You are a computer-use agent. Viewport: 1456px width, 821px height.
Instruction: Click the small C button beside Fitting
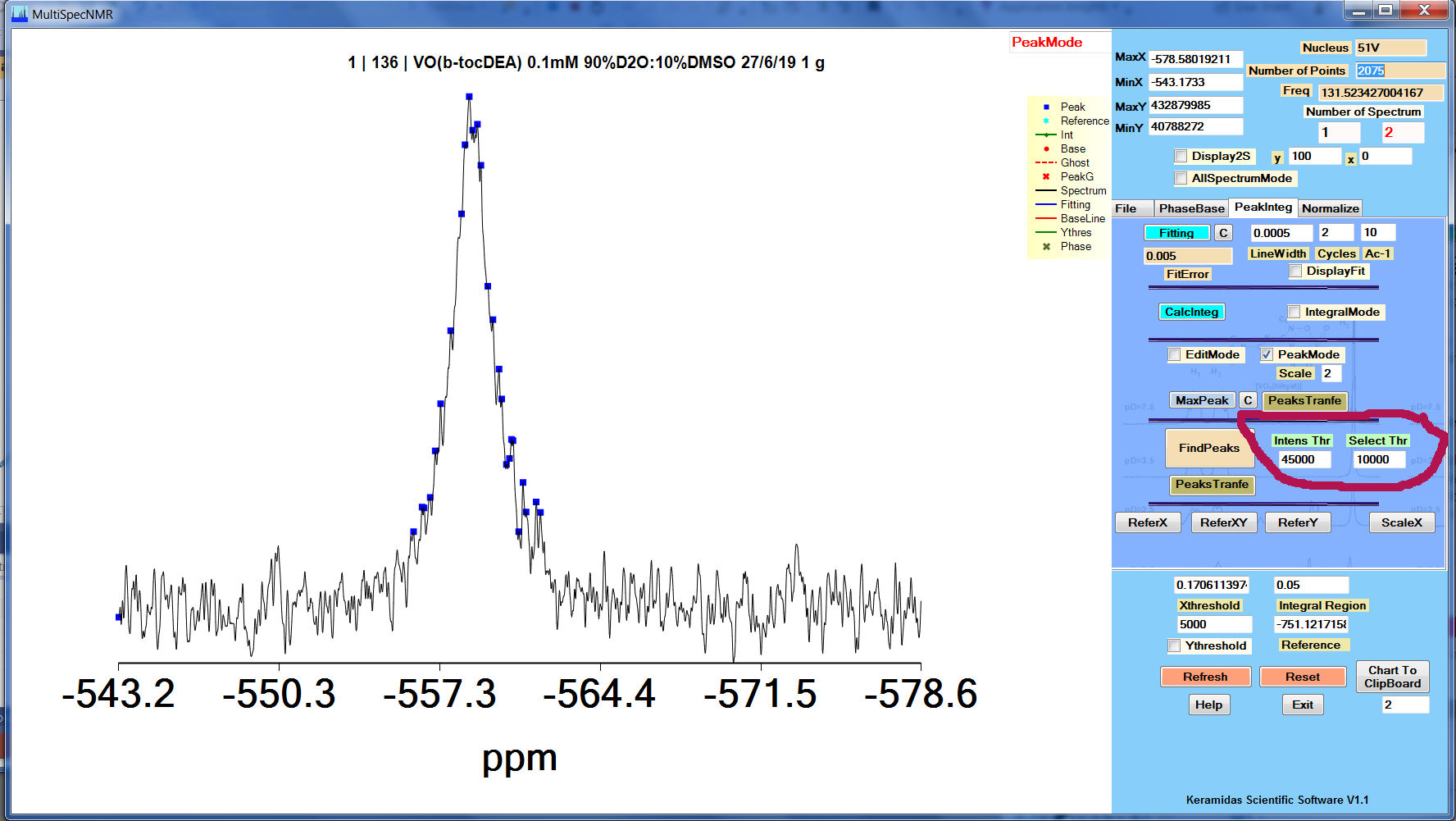coord(1223,233)
